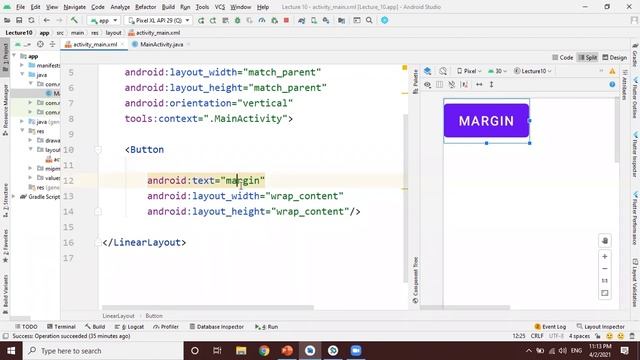Open the Database Inspector tool window
Viewport: 640px width, 360px height.
click(216, 327)
